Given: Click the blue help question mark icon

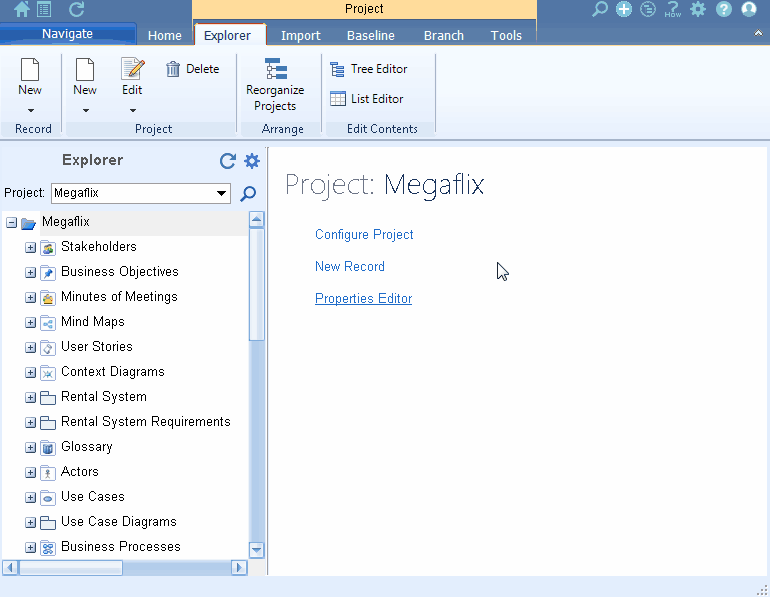Looking at the screenshot, I should pyautogui.click(x=723, y=9).
